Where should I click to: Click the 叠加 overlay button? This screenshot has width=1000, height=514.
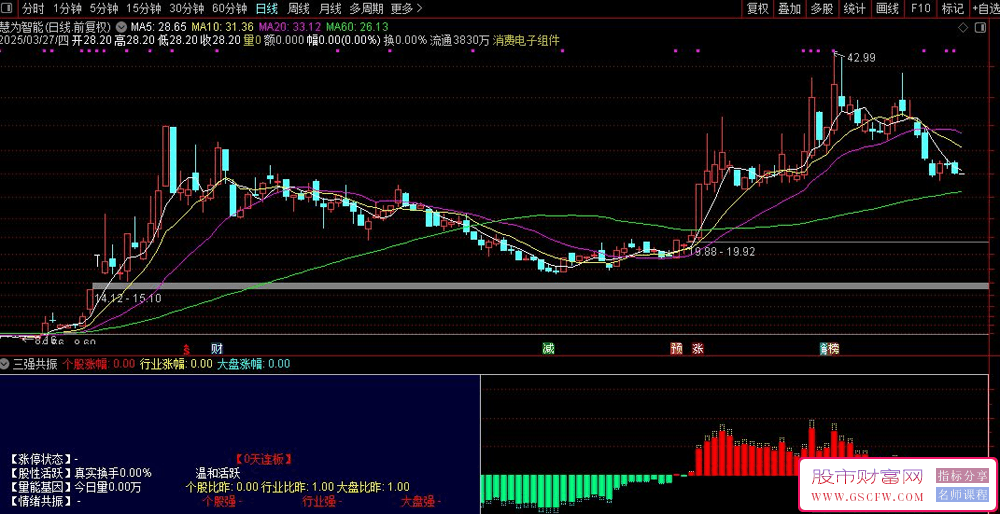point(790,9)
